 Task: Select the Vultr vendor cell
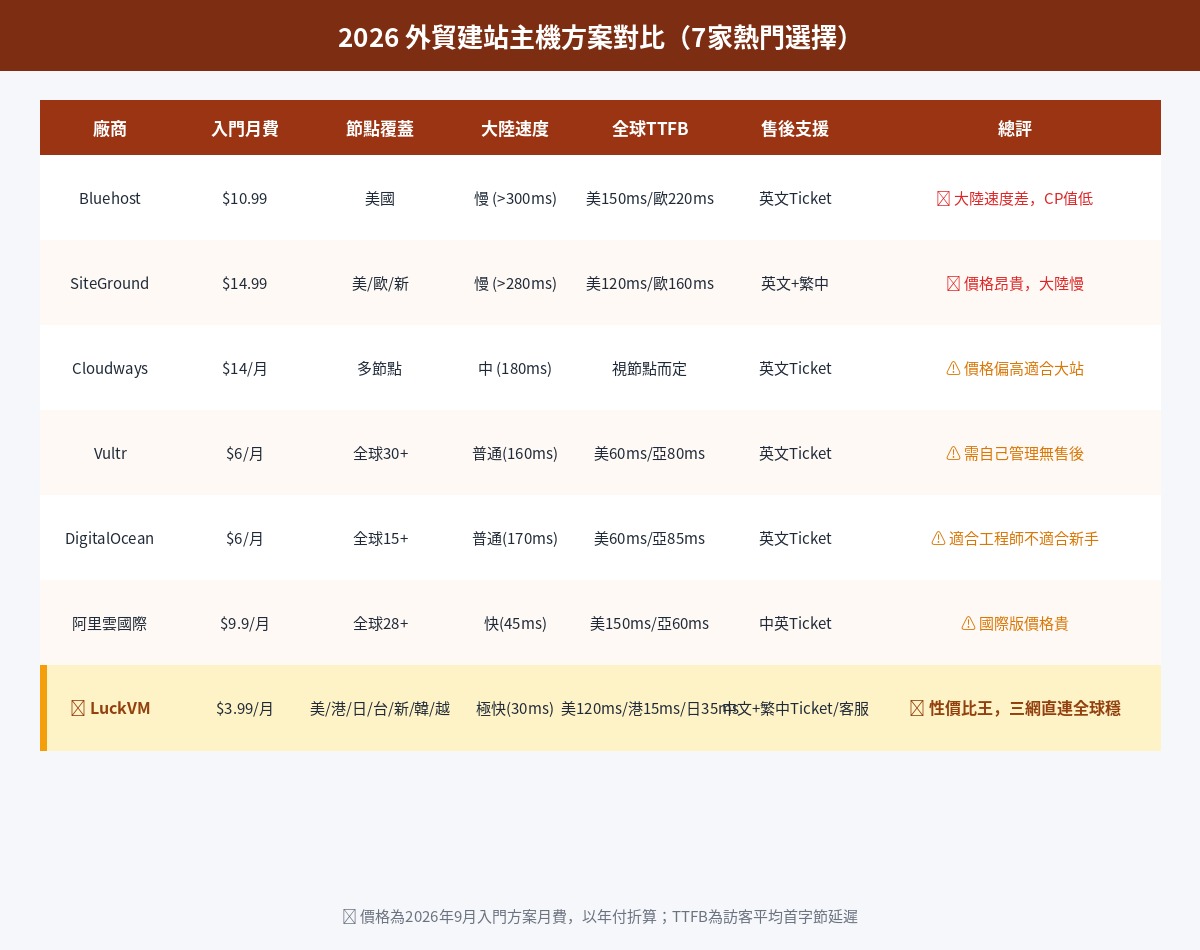click(110, 453)
